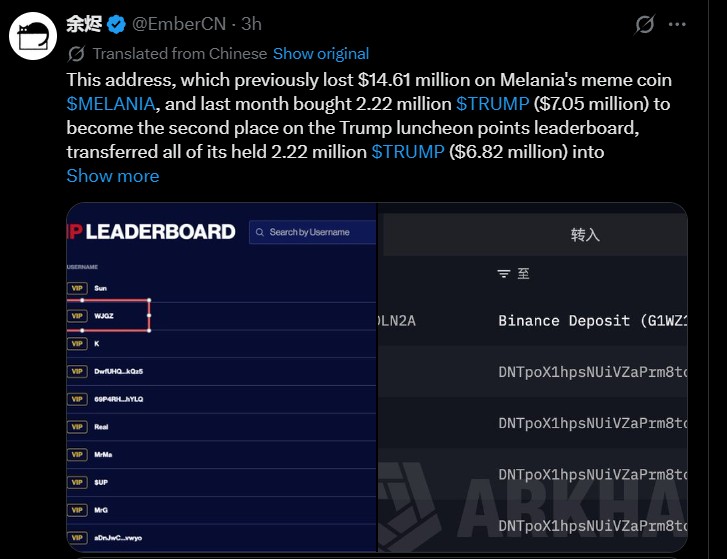Open the leaderboard screenshot image
The image size is (727, 559).
click(x=222, y=377)
